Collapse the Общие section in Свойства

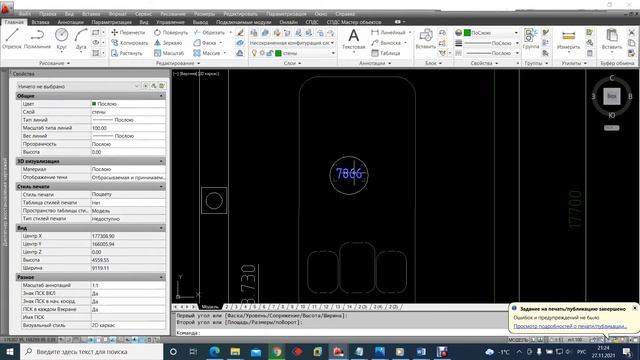coord(161,96)
